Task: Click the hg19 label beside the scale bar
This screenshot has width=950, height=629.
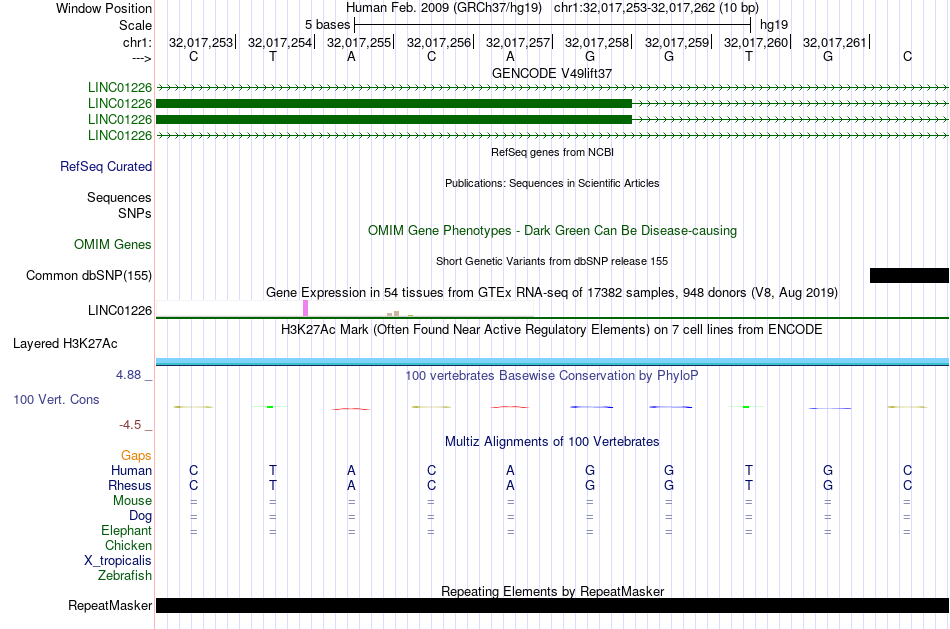Action: pyautogui.click(x=774, y=25)
